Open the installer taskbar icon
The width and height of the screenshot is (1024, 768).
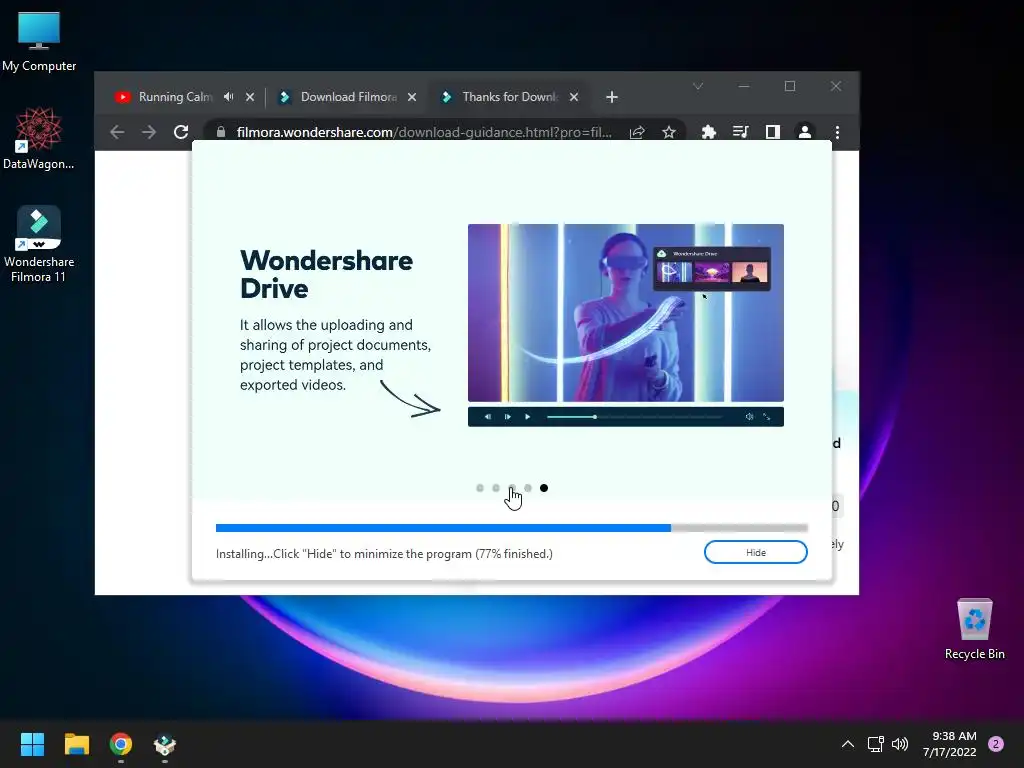[x=165, y=744]
